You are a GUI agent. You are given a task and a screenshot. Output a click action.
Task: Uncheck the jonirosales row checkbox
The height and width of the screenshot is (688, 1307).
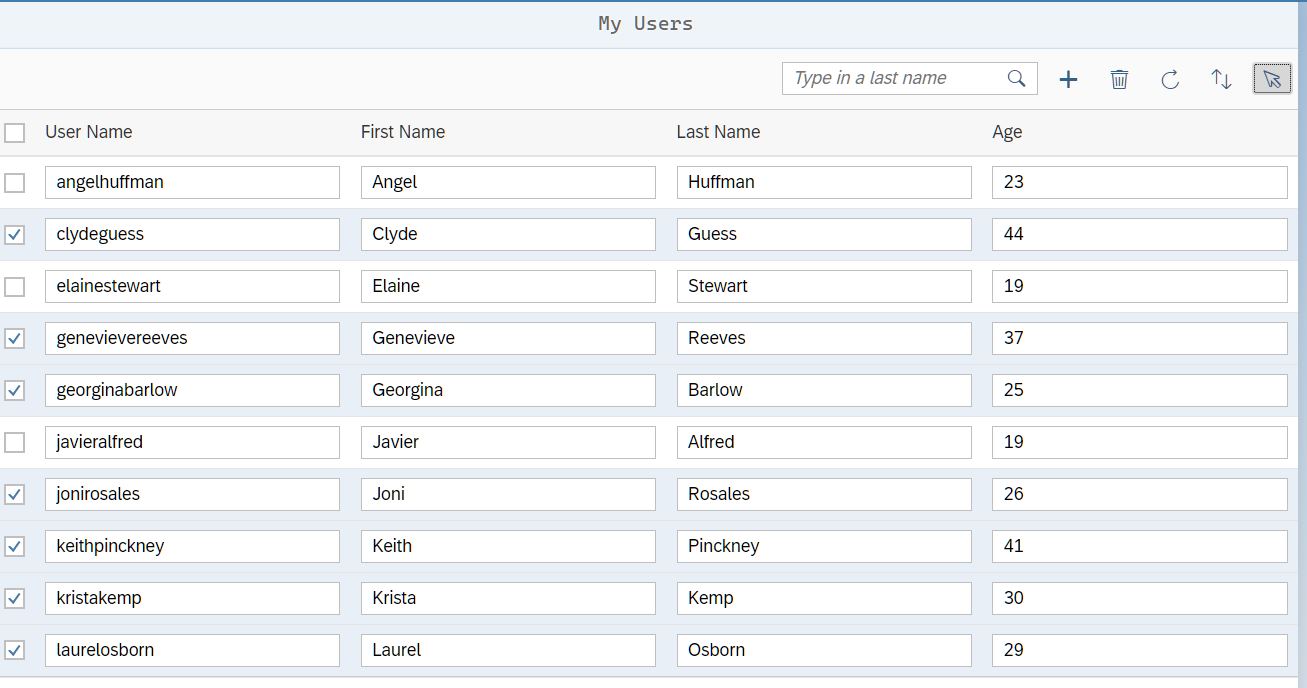tap(15, 495)
